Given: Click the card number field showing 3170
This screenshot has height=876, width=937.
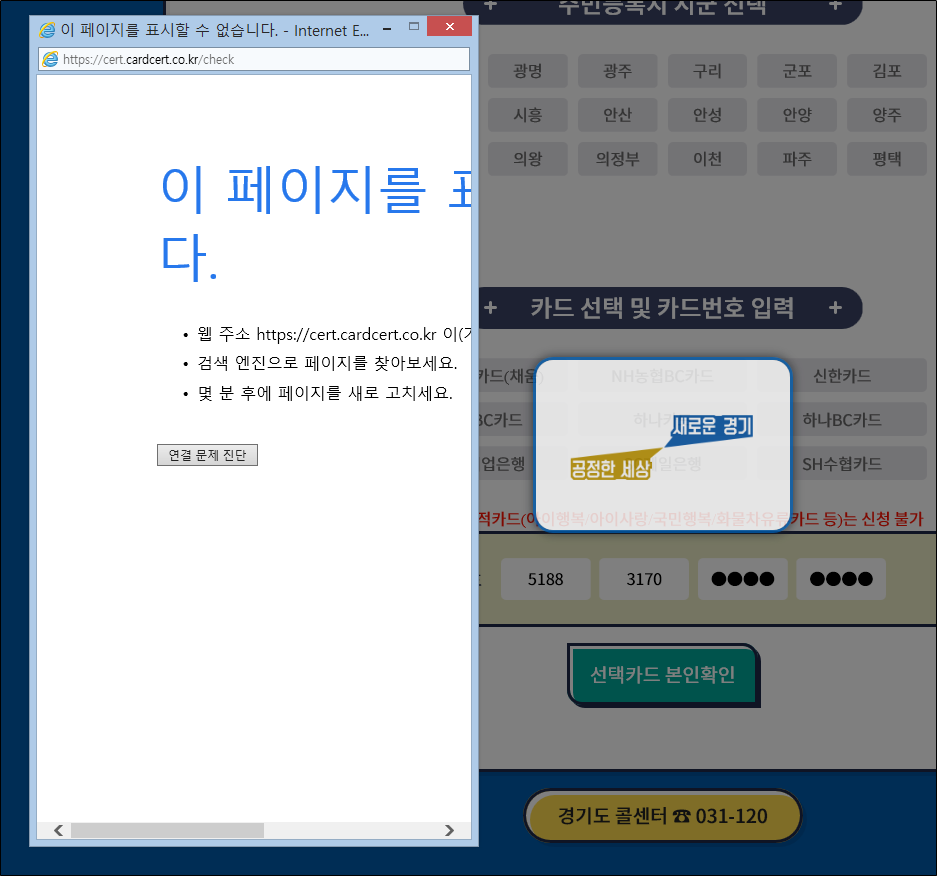Looking at the screenshot, I should tap(644, 579).
